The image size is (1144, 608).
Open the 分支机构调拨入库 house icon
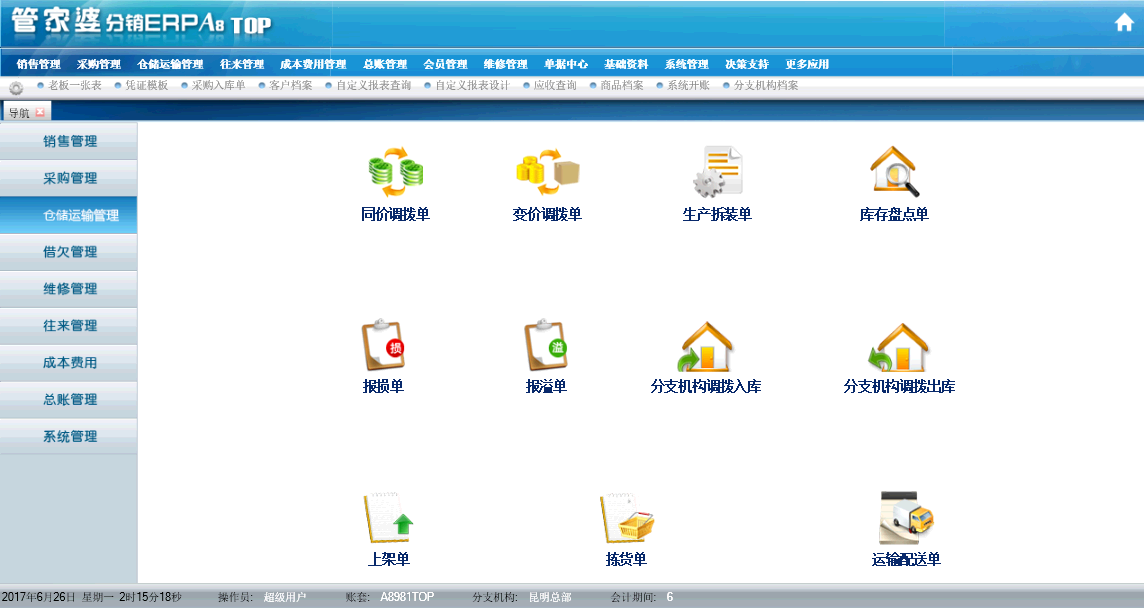point(706,347)
